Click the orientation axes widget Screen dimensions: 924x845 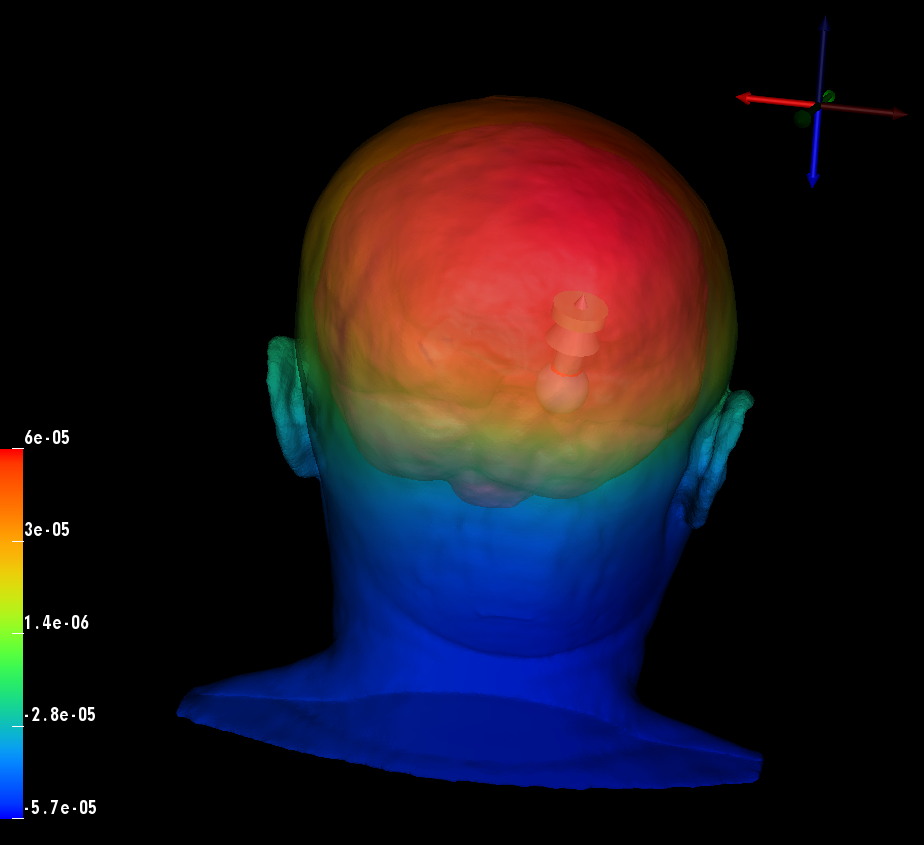point(821,103)
